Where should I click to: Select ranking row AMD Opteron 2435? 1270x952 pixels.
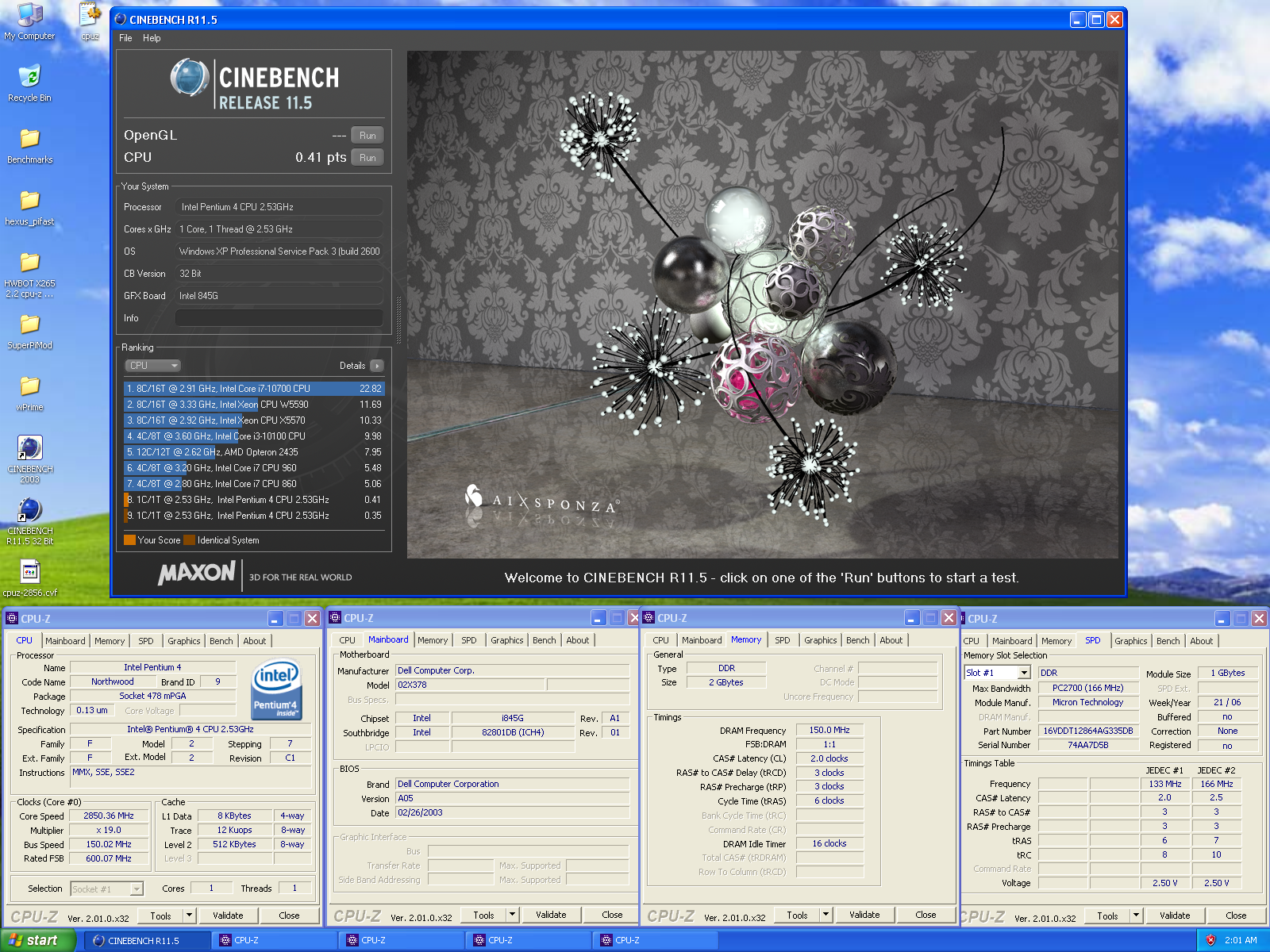254,452
